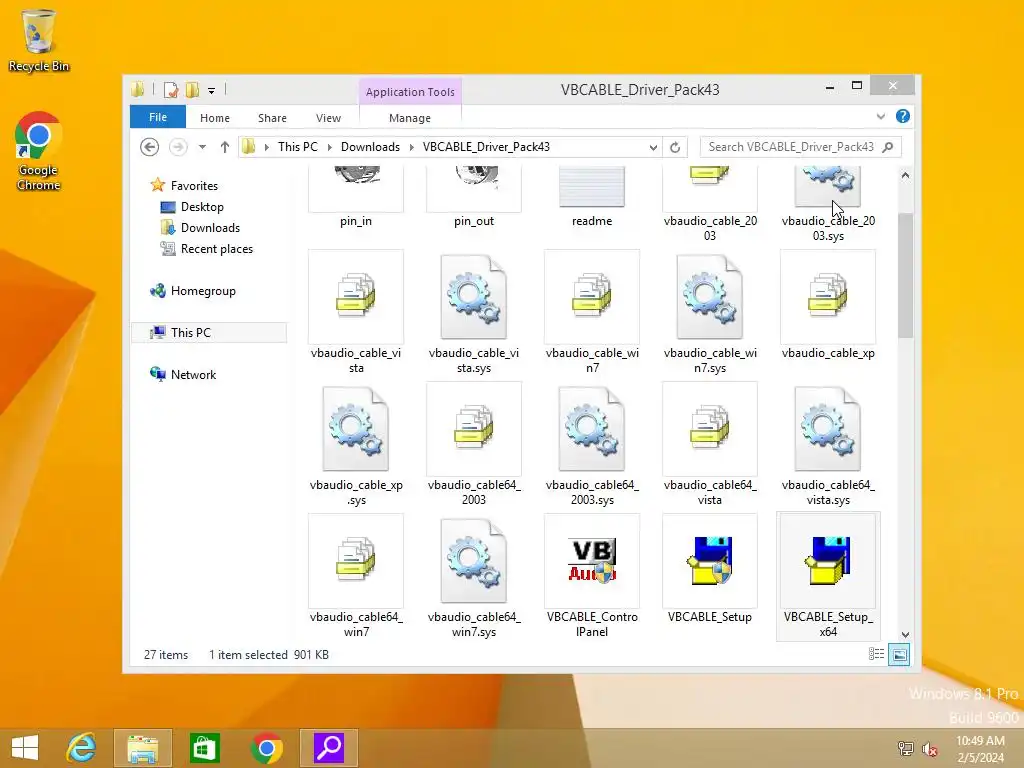
Task: Expand the breadcrumb arrow after Downloads
Action: tap(411, 147)
